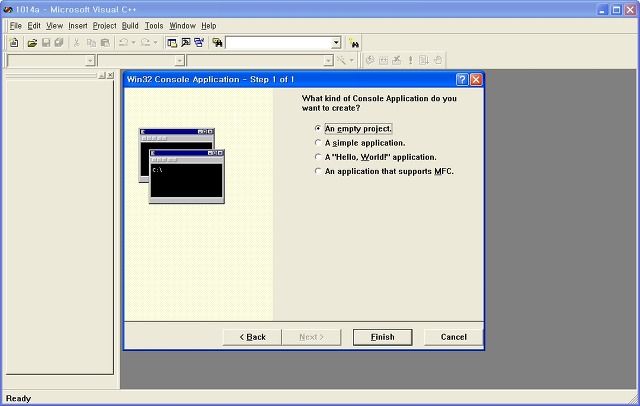Viewport: 640px width, 406px height.
Task: Click the Back button in the wizard
Action: click(252, 337)
